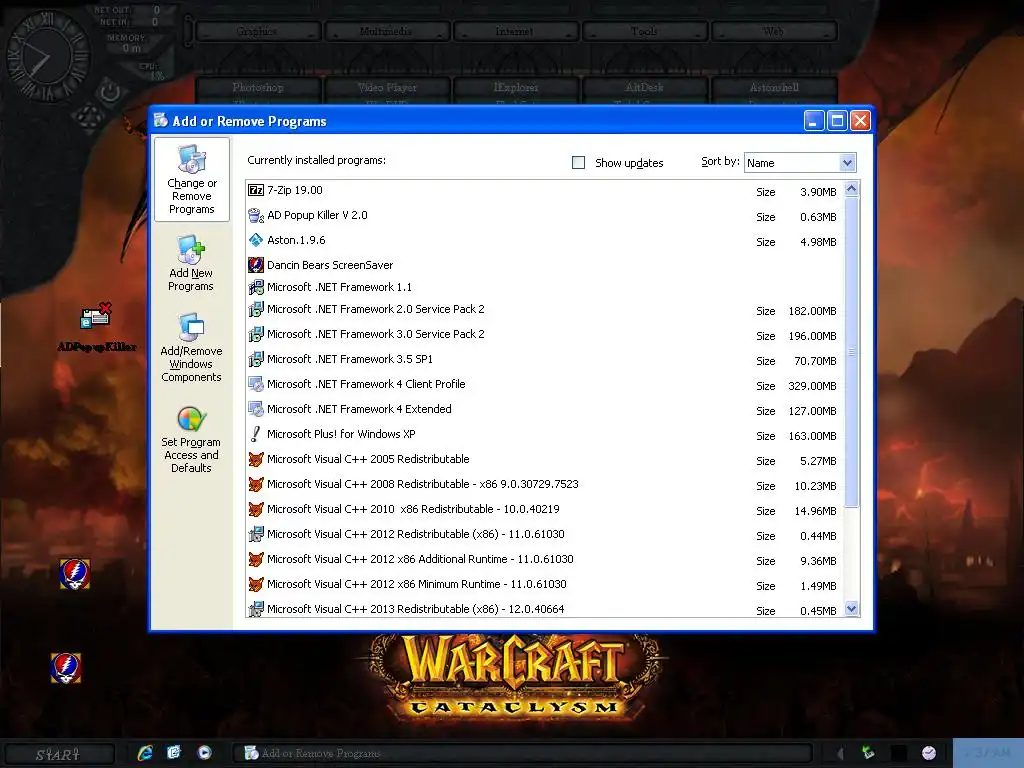The image size is (1024, 768).
Task: Open the Change or Remove Programs panel
Action: coord(192,180)
